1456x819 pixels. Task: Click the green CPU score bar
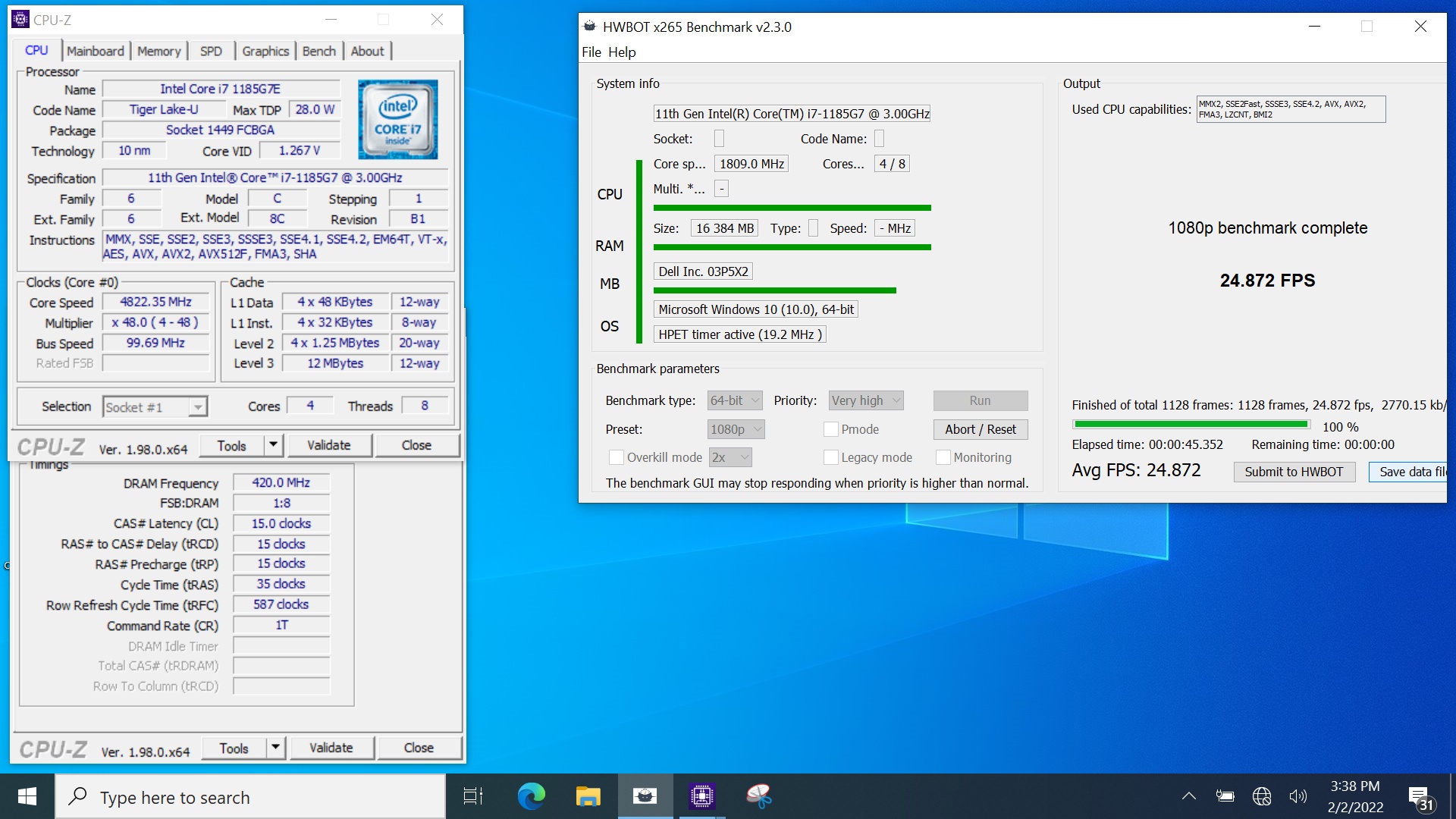pos(792,208)
